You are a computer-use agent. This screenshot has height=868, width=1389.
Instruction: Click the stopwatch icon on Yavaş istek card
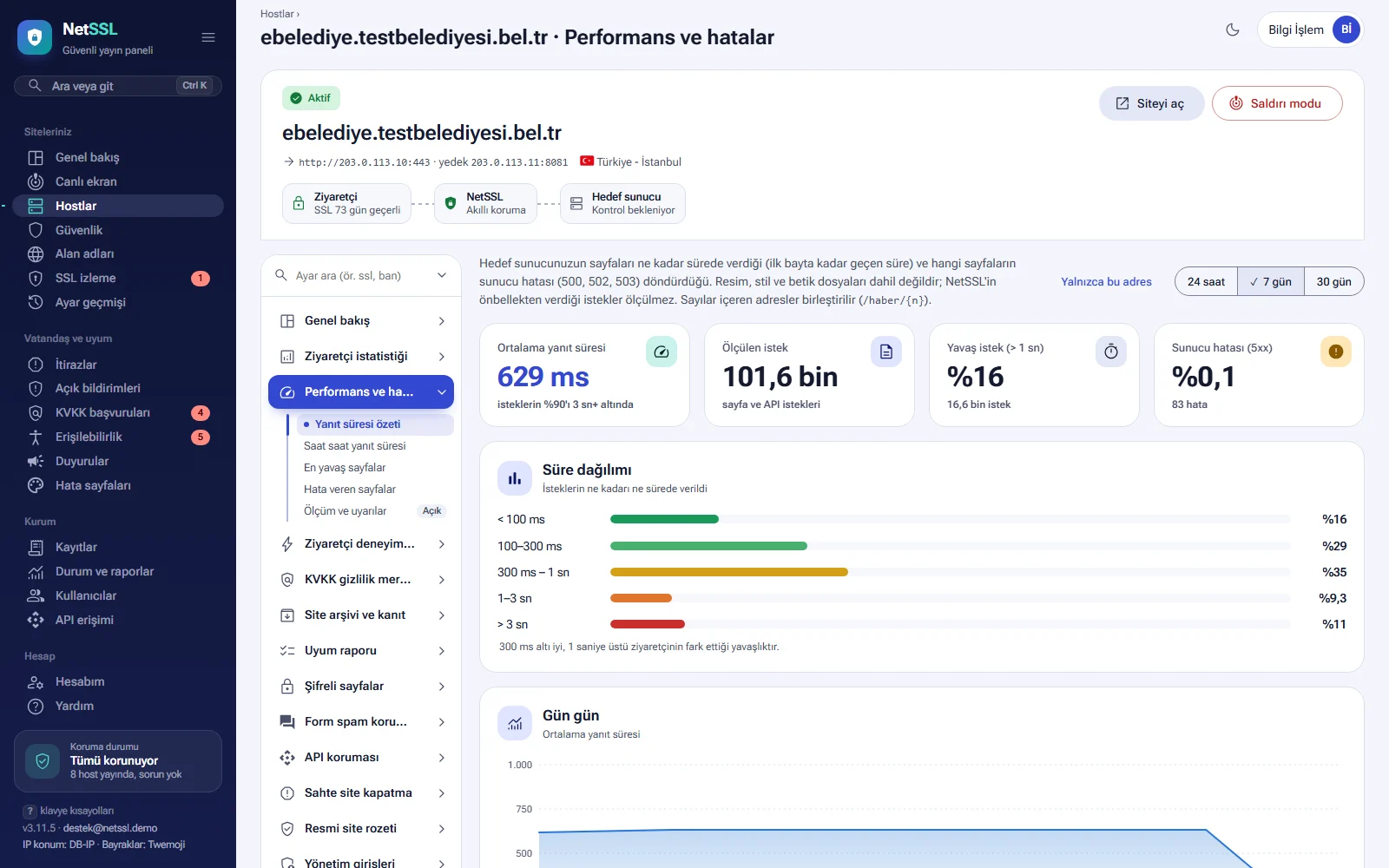(x=1111, y=352)
